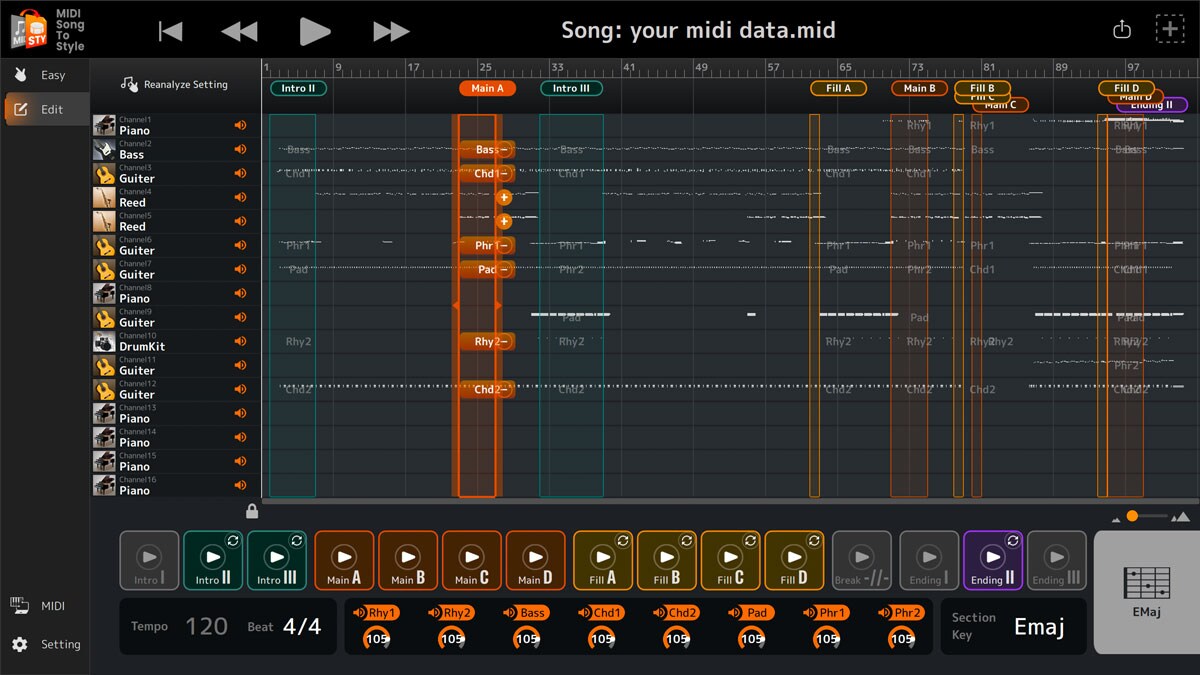Click the Intro III marker on the timeline
The image size is (1200, 675).
571,87
